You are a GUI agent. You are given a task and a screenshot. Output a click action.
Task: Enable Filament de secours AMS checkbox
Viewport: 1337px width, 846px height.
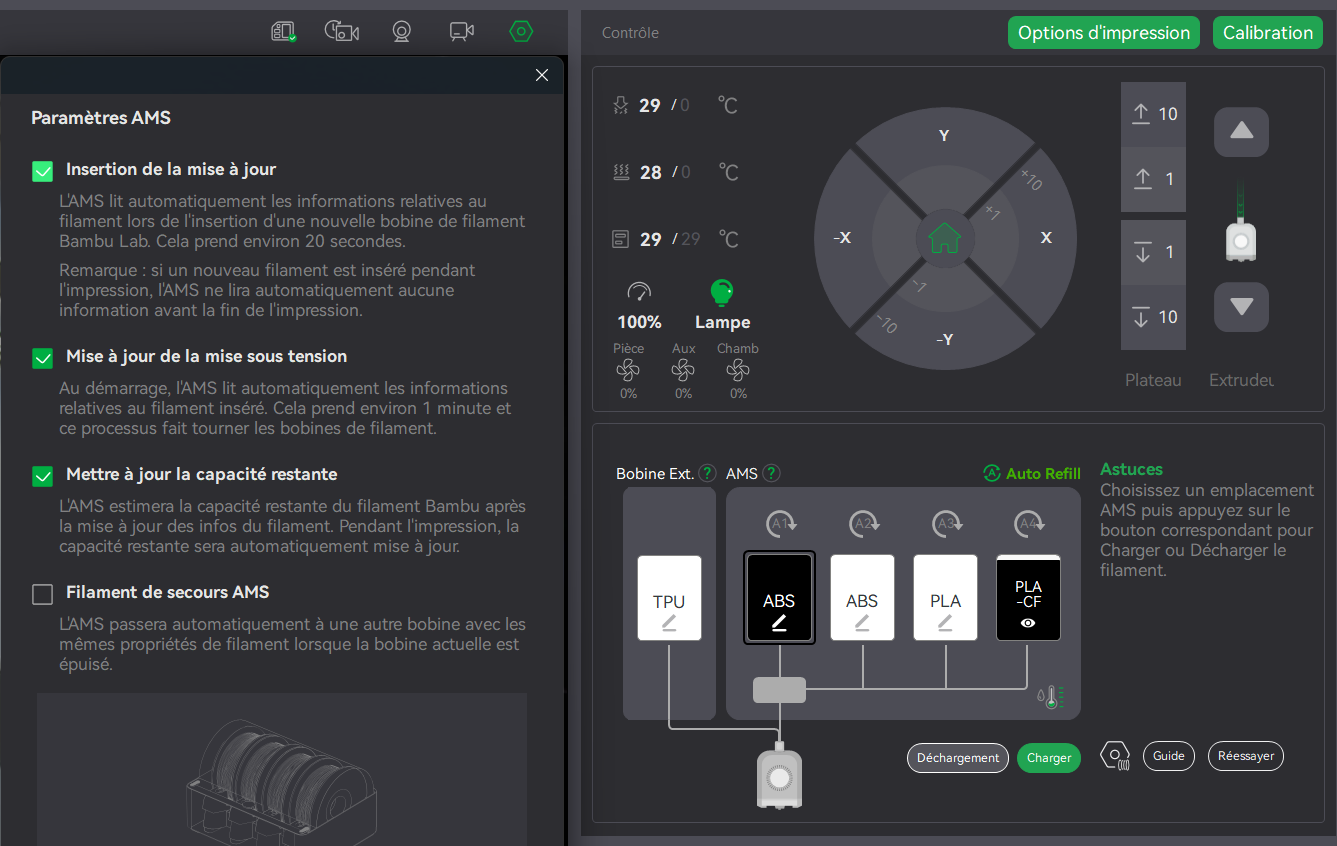42,594
